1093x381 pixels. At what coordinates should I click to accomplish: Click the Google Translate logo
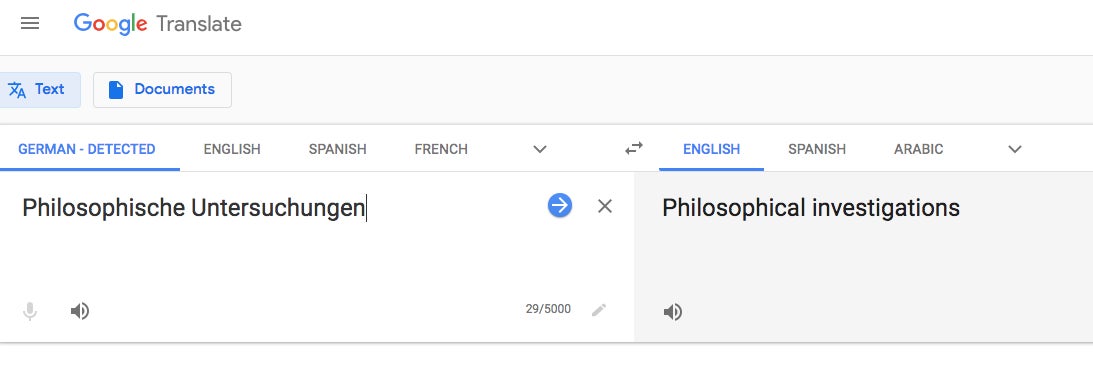[x=158, y=24]
